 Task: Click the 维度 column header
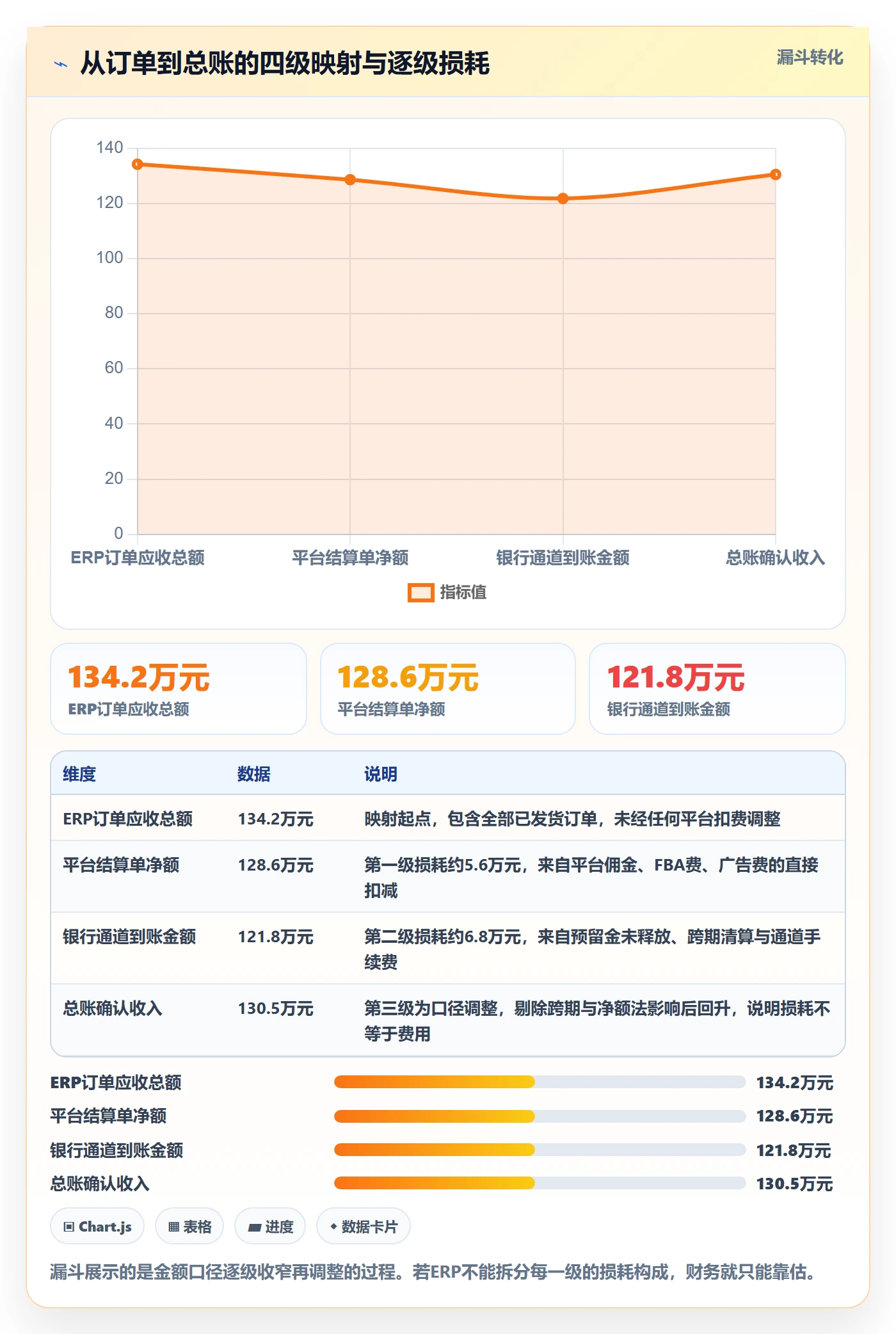tap(79, 774)
